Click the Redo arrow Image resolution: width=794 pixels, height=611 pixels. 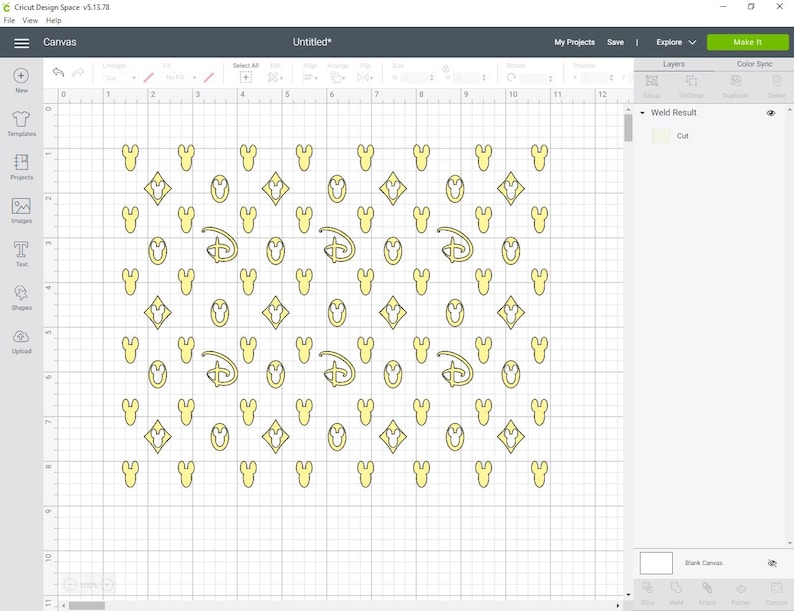(78, 72)
